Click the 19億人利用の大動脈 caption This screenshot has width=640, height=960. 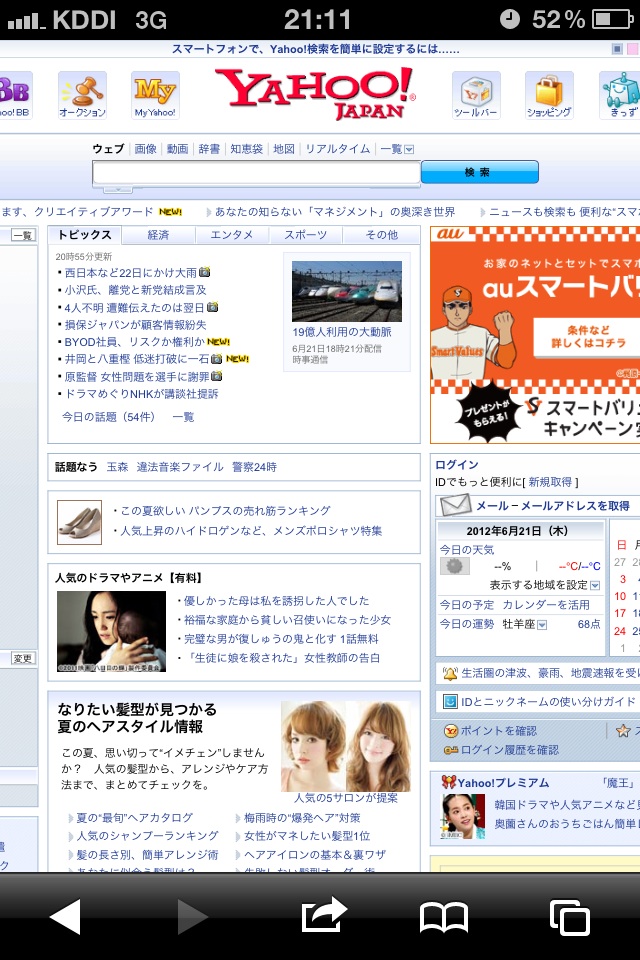point(342,332)
